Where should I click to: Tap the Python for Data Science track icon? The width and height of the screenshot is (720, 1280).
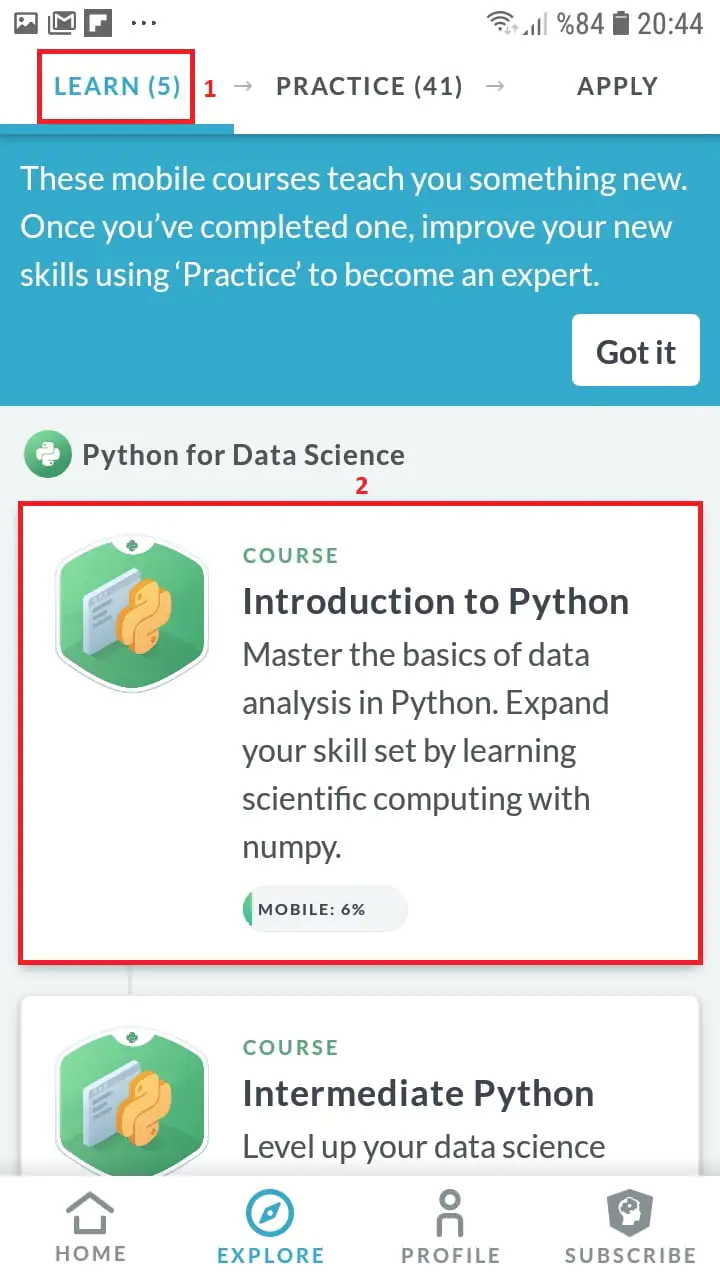(x=47, y=455)
